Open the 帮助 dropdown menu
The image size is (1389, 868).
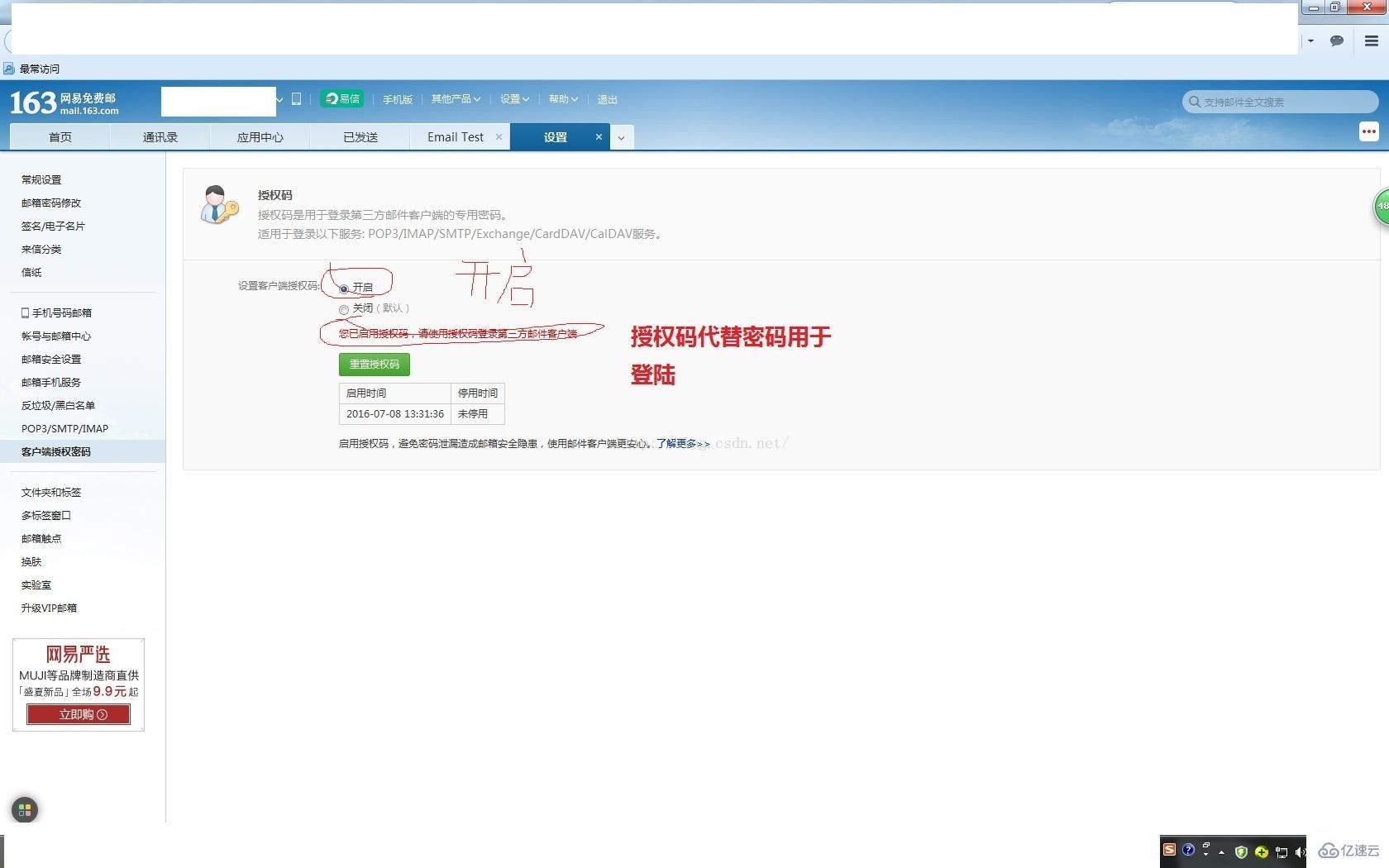coord(563,99)
